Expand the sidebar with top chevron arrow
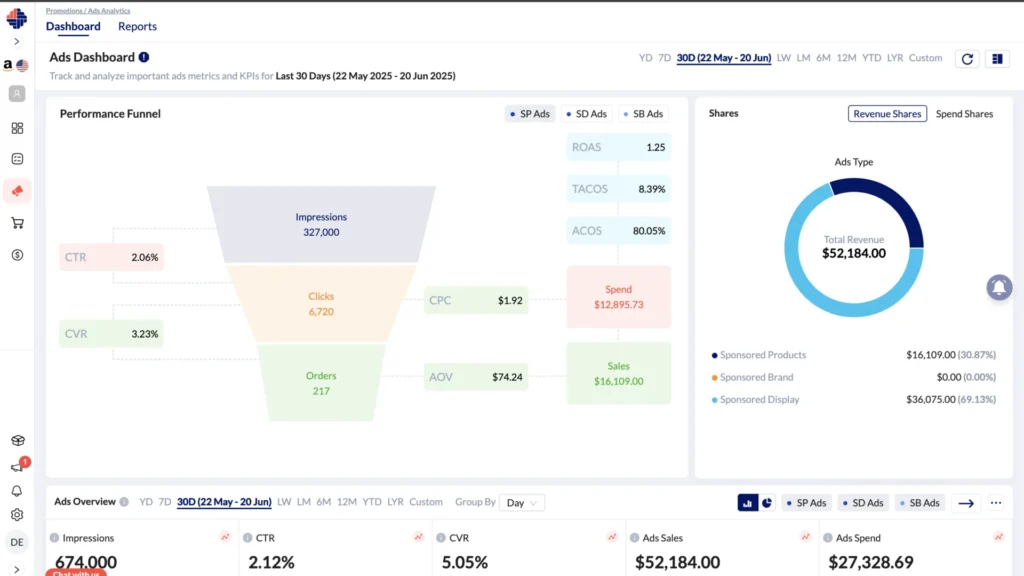Screen dimensions: 1024x576 coord(17,42)
